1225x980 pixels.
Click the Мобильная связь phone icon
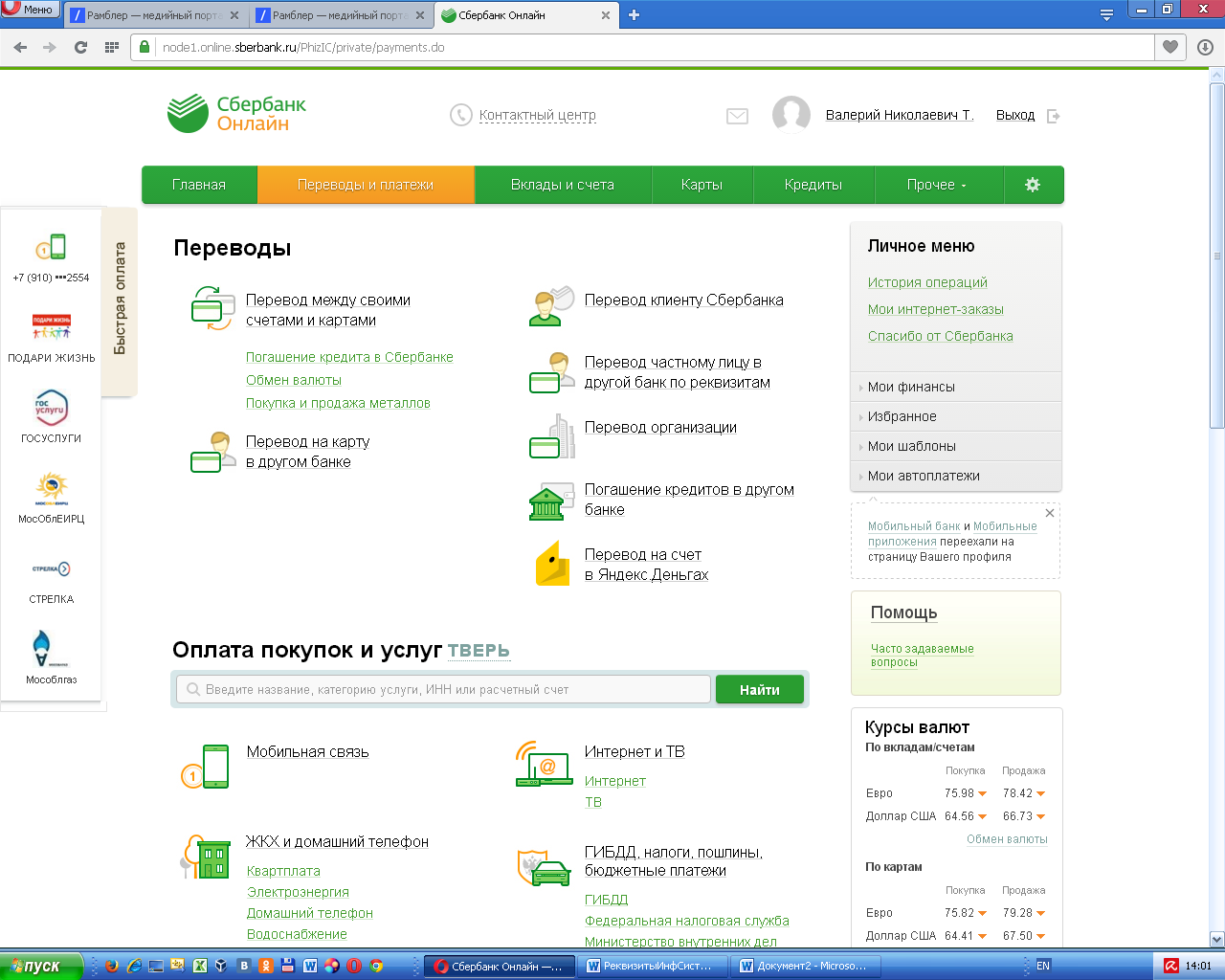click(x=205, y=767)
